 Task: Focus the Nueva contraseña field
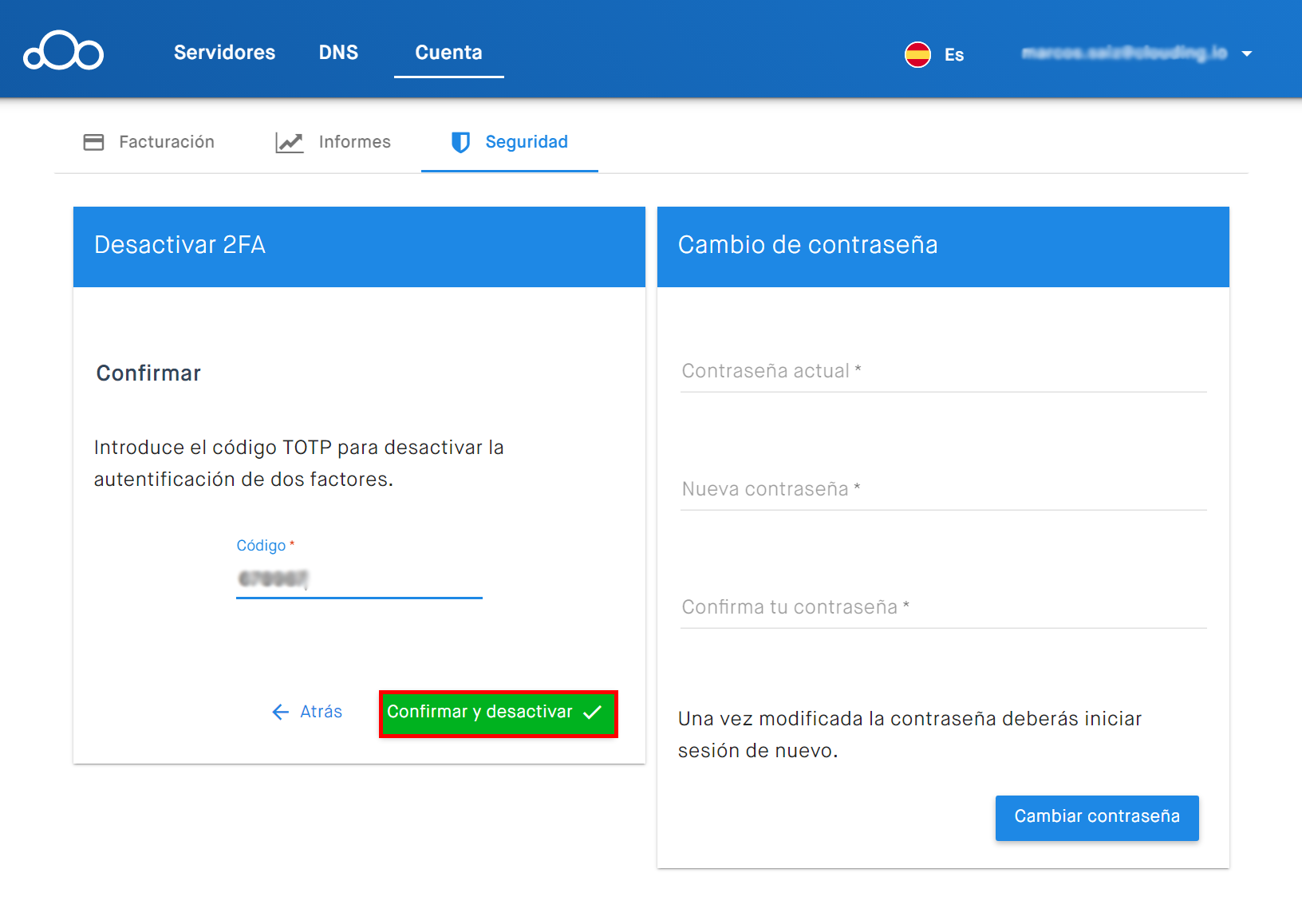coord(941,489)
